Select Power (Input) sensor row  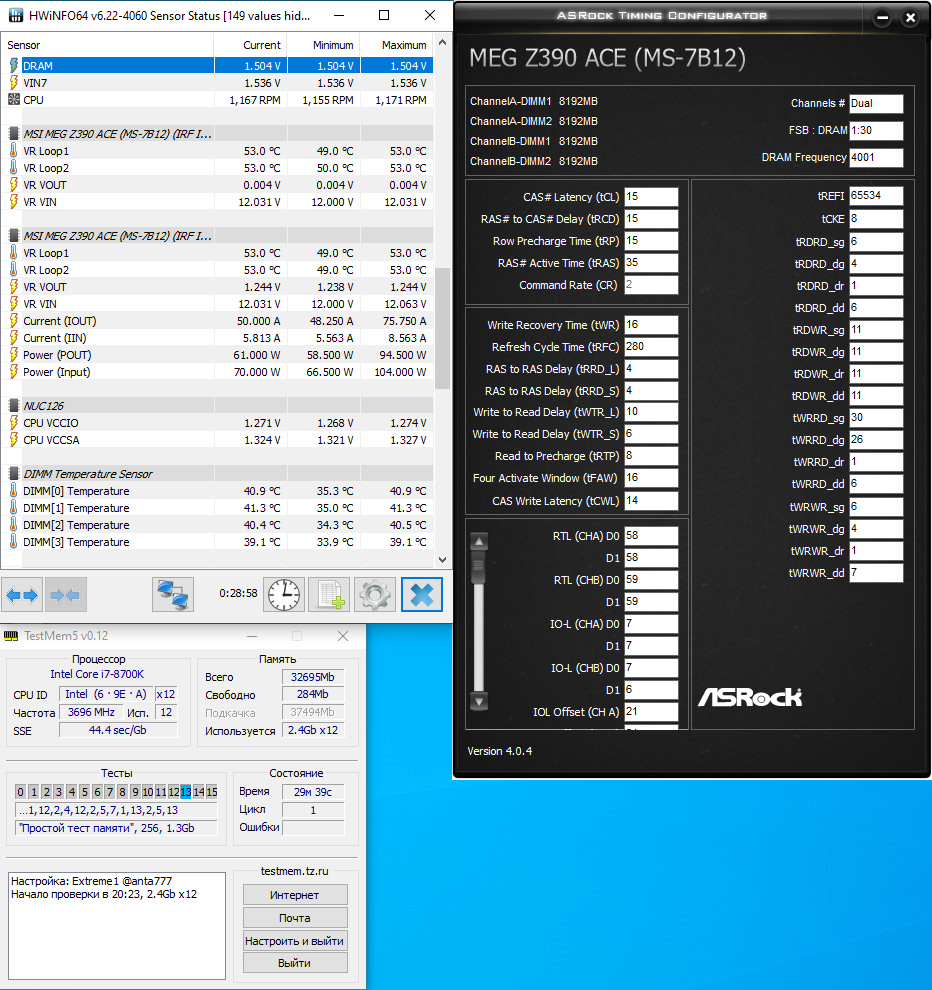point(217,372)
